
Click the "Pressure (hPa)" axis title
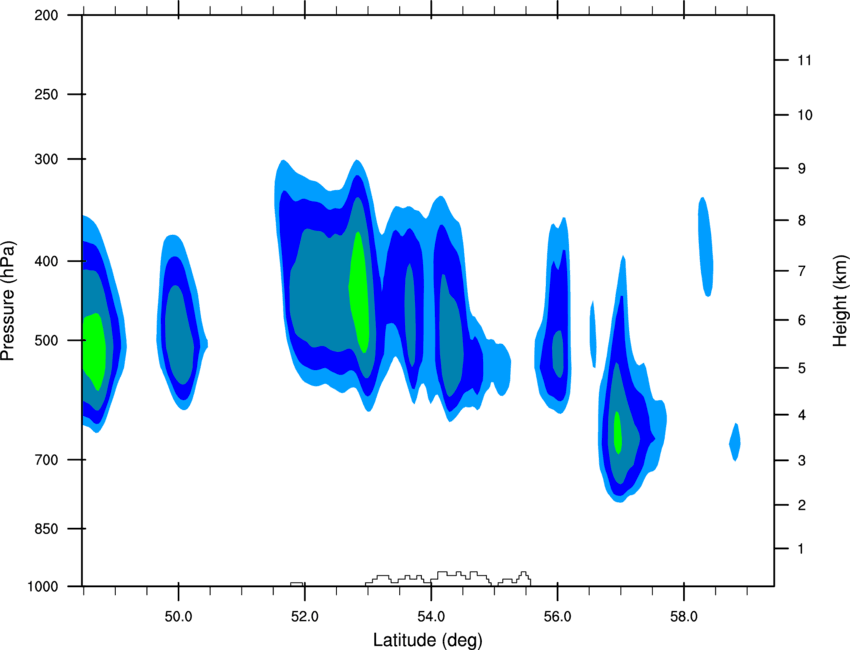[x=8, y=301]
